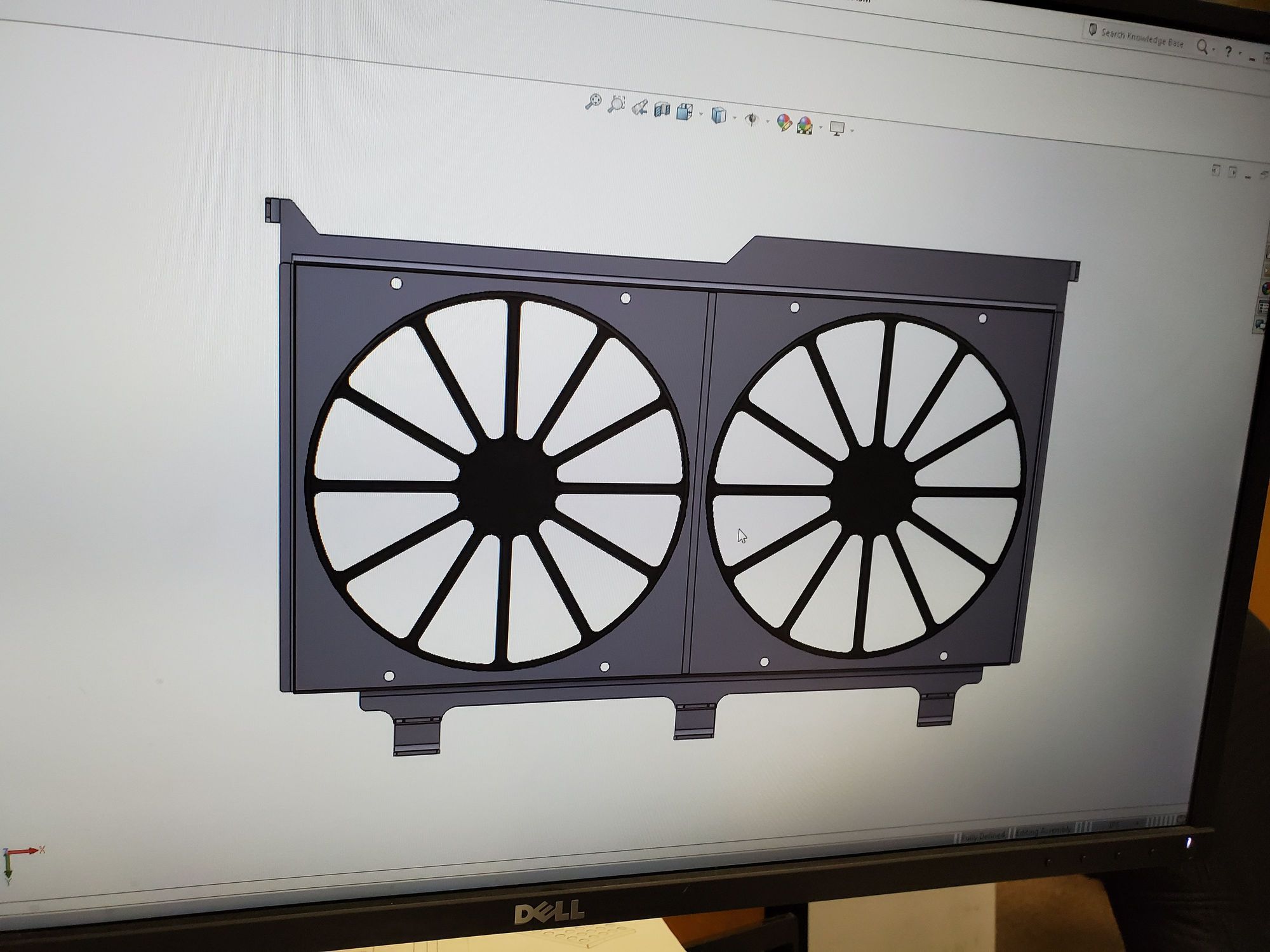Click the Display Style cube icon
Image resolution: width=1270 pixels, height=952 pixels.
pos(719,115)
